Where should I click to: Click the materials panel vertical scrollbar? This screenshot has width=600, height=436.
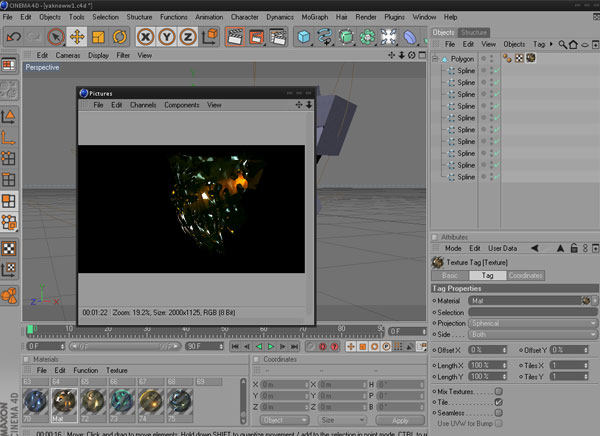243,401
